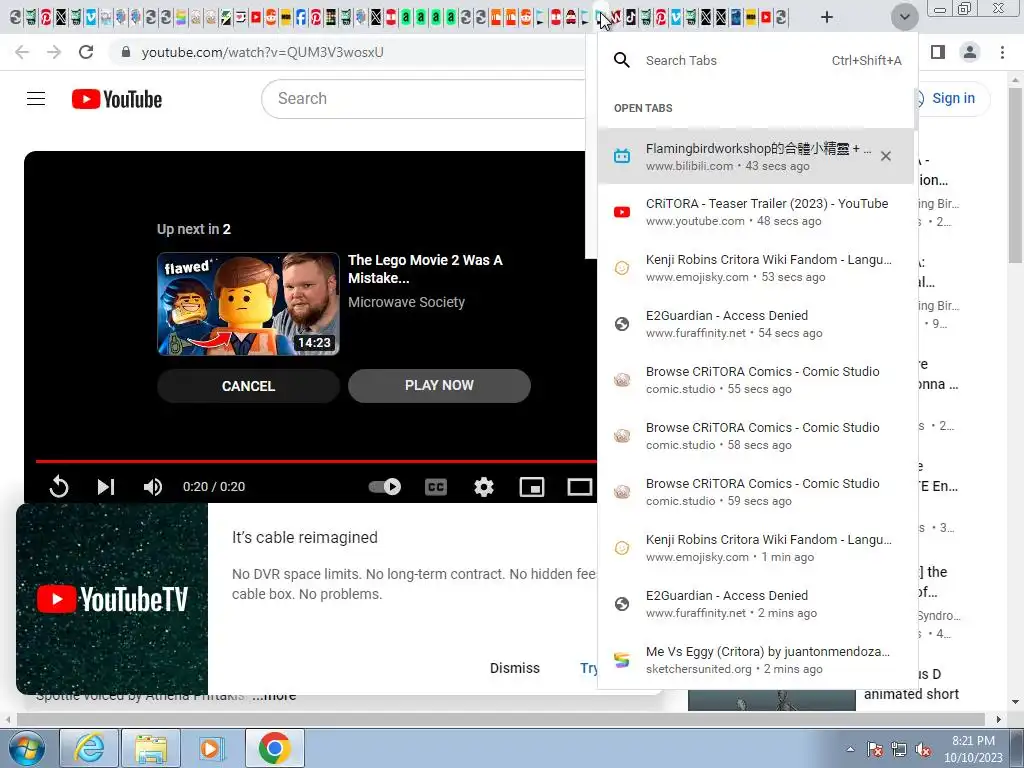1024x768 pixels.
Task: Click the replay video button
Action: point(59,487)
